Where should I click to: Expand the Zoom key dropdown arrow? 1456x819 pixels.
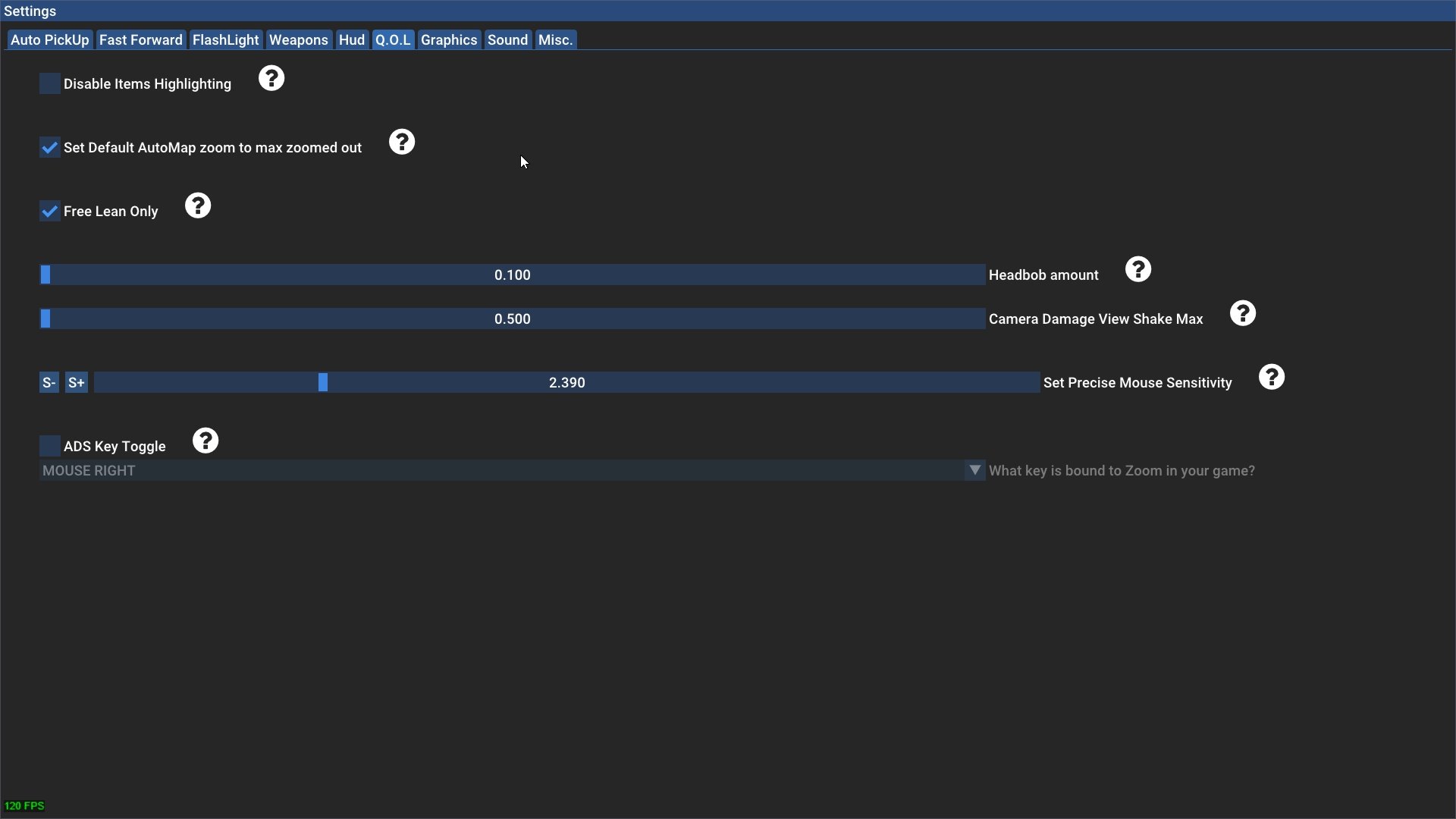[974, 470]
